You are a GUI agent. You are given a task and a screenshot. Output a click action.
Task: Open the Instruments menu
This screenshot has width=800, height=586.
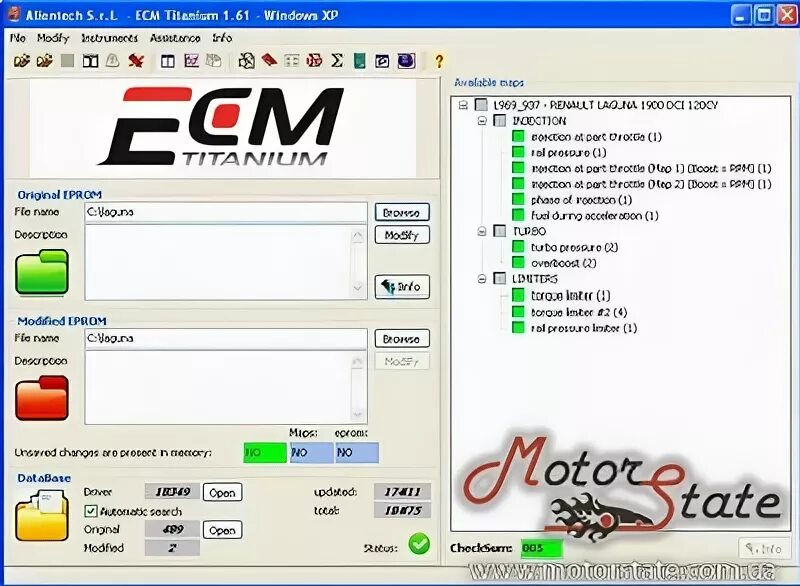click(110, 38)
